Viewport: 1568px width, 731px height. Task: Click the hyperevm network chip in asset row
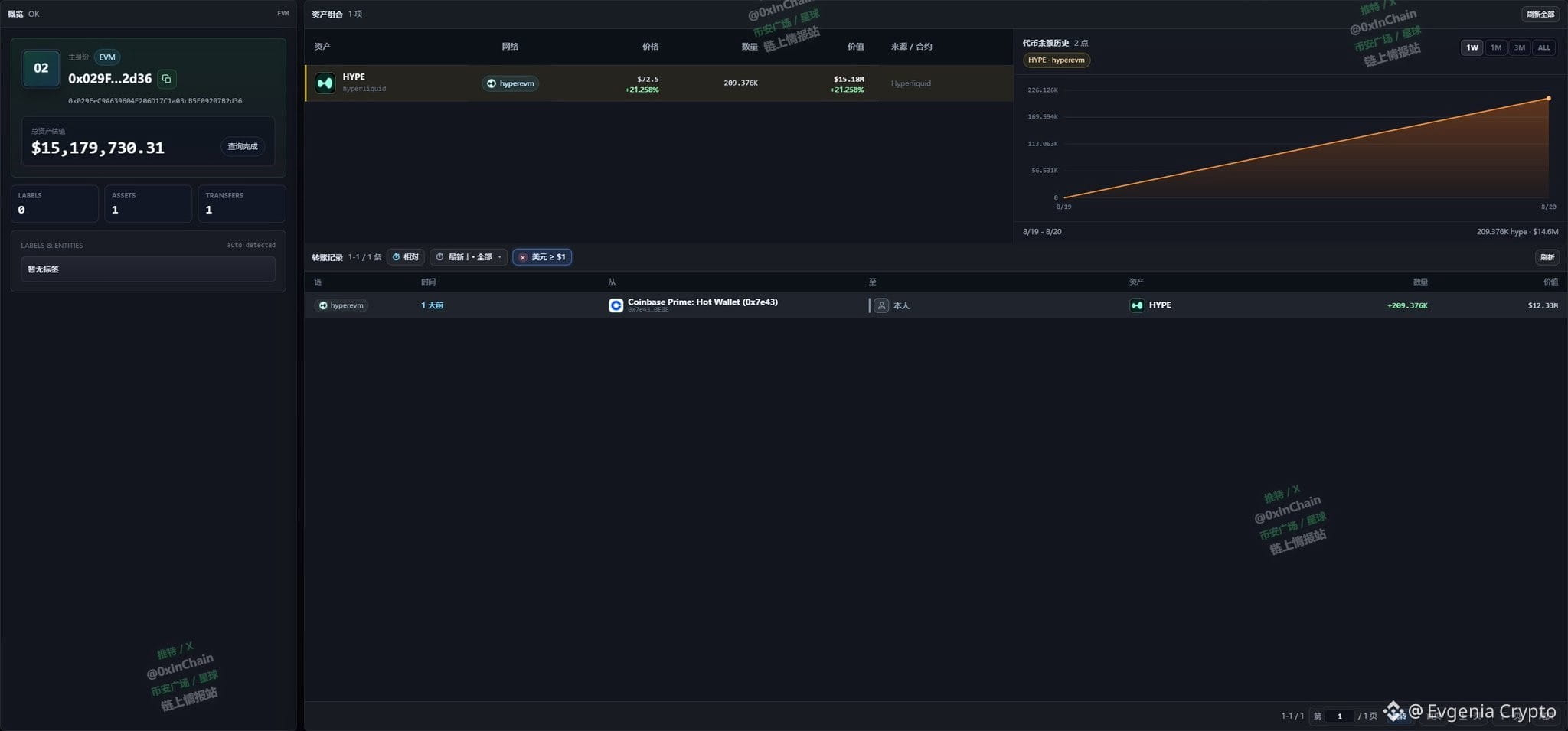[x=510, y=83]
